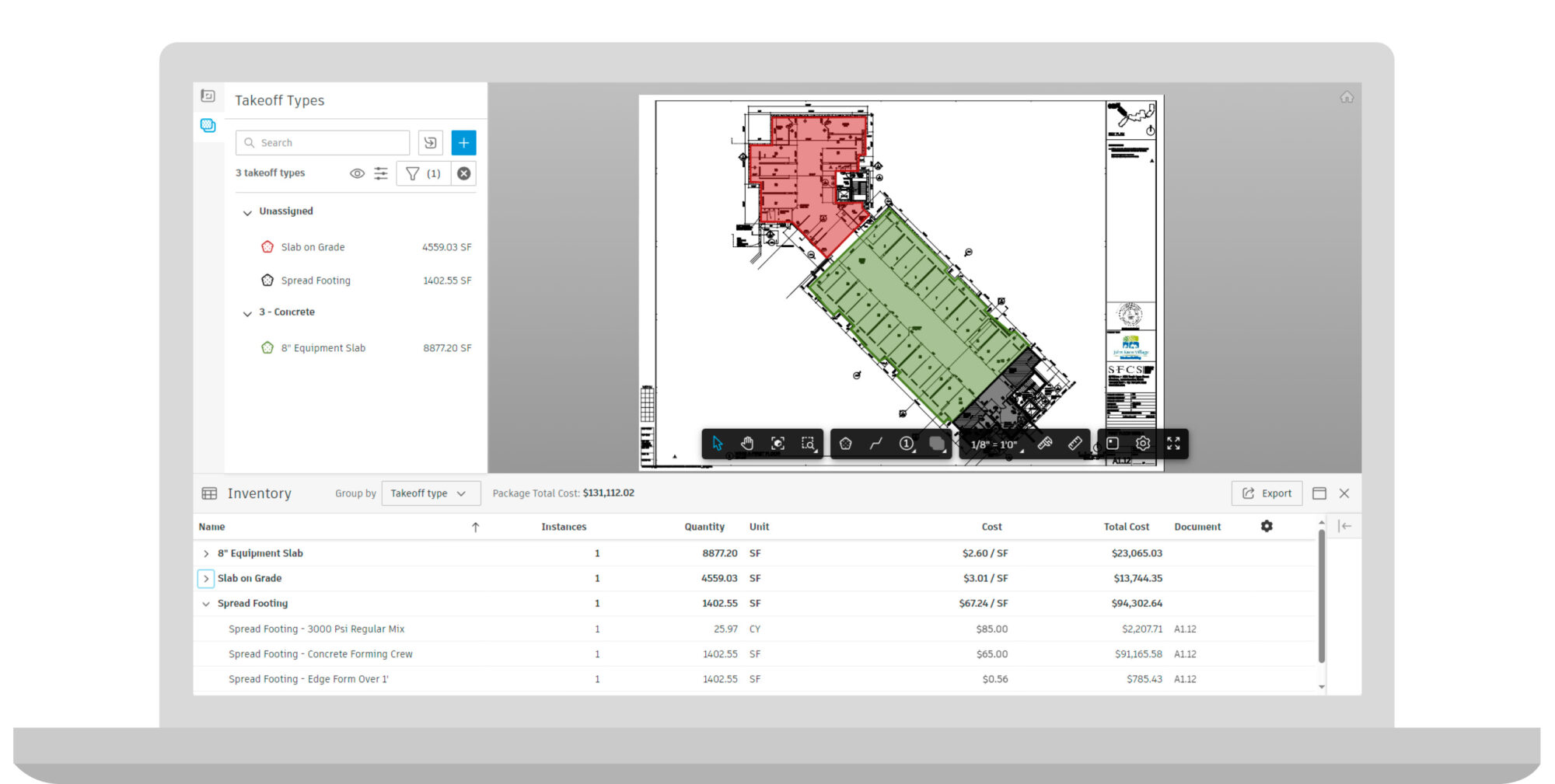Add a new takeoff type
Viewport: 1555px width, 784px height.
click(x=463, y=143)
